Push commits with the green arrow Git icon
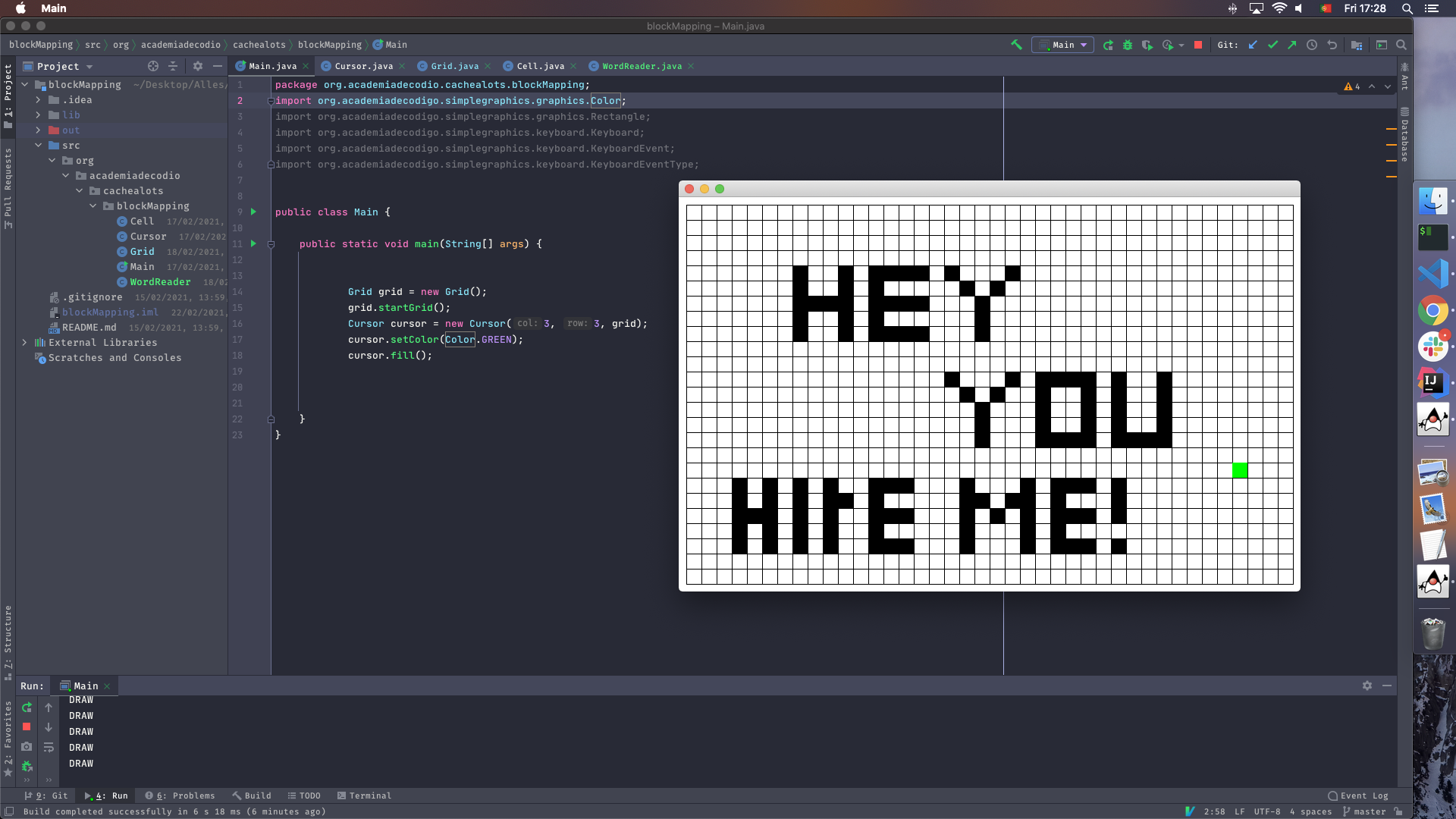The image size is (1456, 819). point(1292,45)
